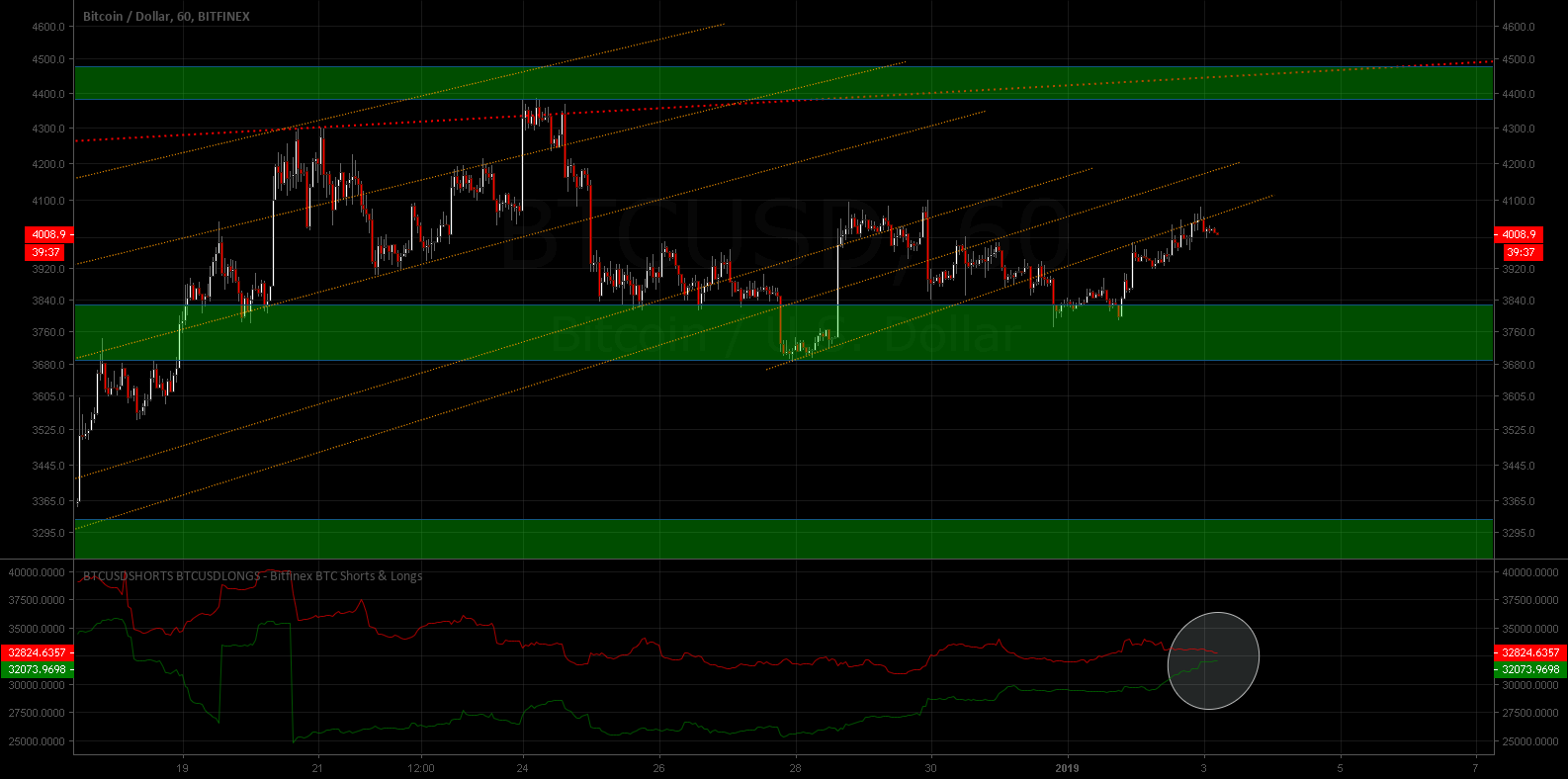This screenshot has height=779, width=1568.
Task: Click the gray circle highlight on the indicator
Action: [1213, 660]
